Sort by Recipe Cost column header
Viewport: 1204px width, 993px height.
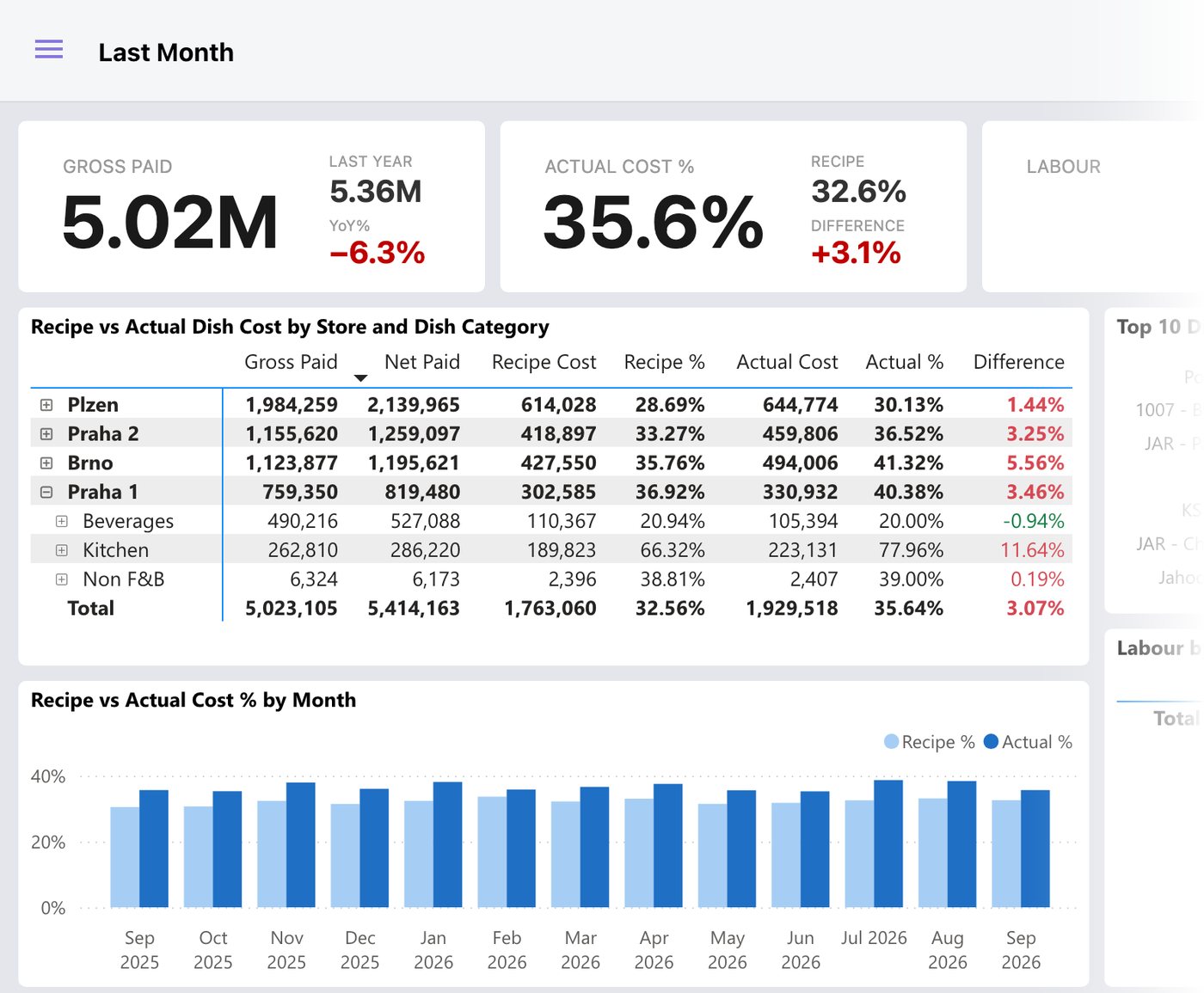coord(544,362)
